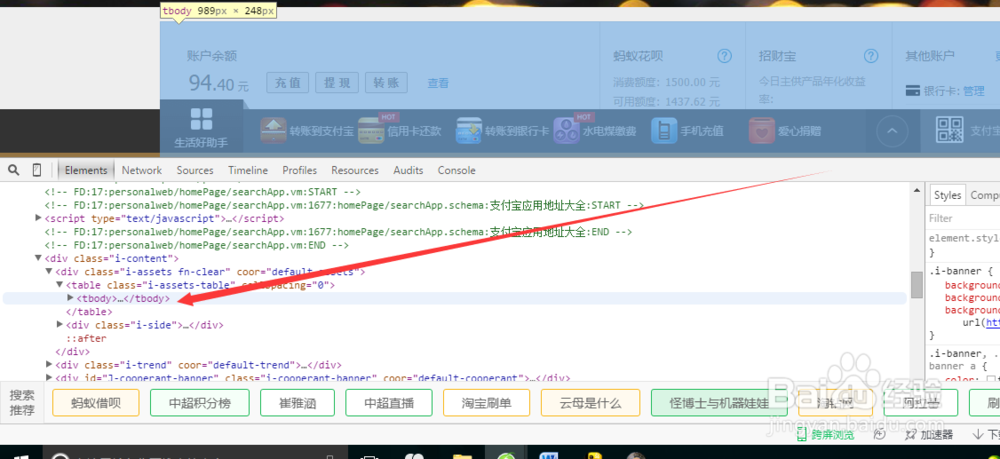Expand the script text/javascript node
Viewport: 1000px width, 459px height.
[x=38, y=218]
